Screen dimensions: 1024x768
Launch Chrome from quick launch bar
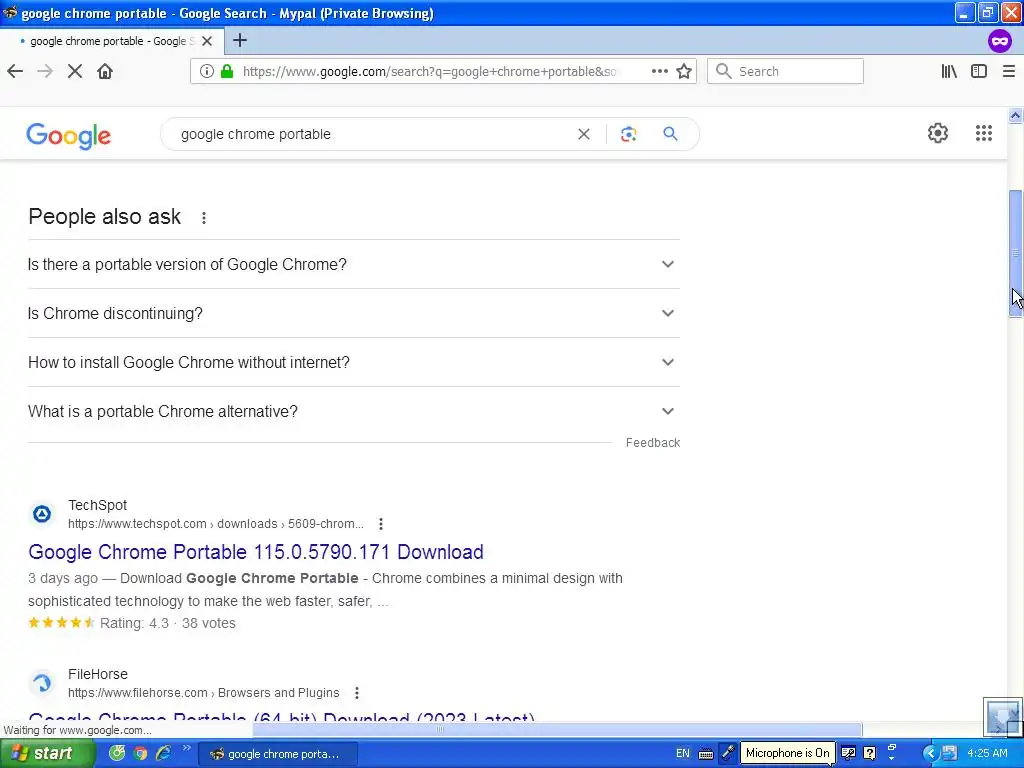140,754
